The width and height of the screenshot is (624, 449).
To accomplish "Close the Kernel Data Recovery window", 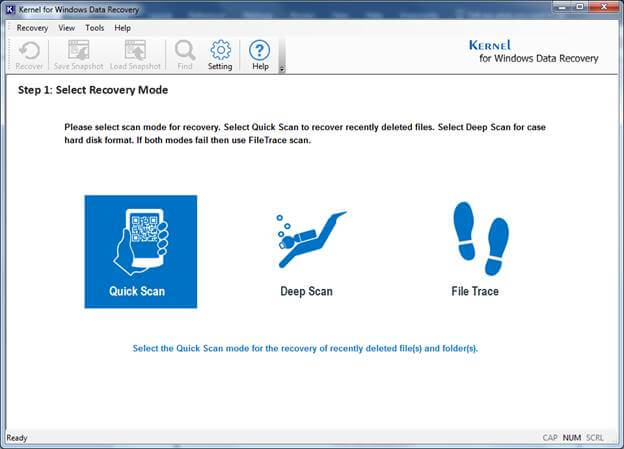I will [603, 7].
